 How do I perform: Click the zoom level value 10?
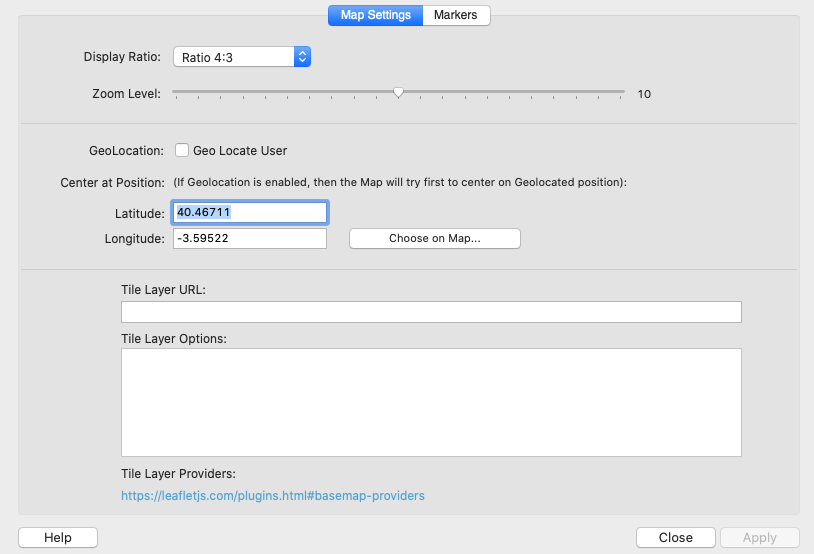644,94
